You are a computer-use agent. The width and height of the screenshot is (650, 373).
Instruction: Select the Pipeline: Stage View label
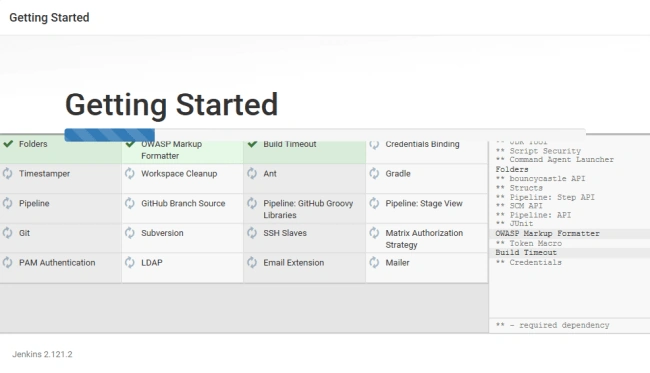pos(424,203)
